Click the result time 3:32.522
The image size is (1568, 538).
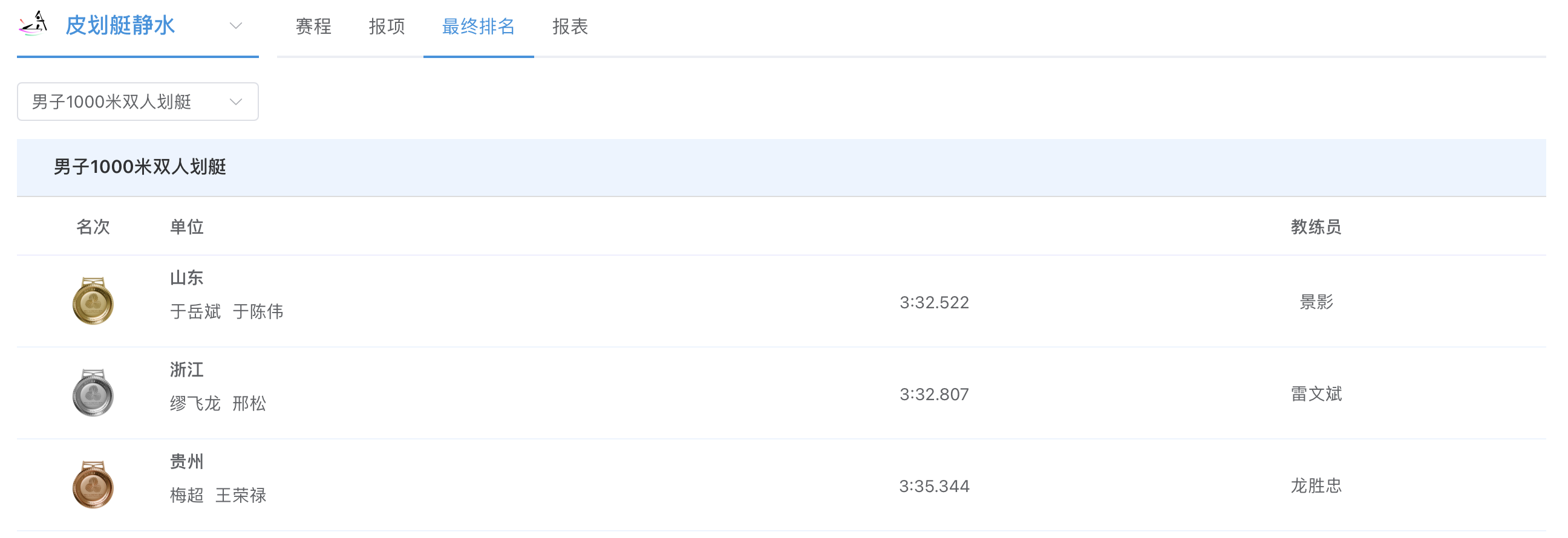(934, 302)
